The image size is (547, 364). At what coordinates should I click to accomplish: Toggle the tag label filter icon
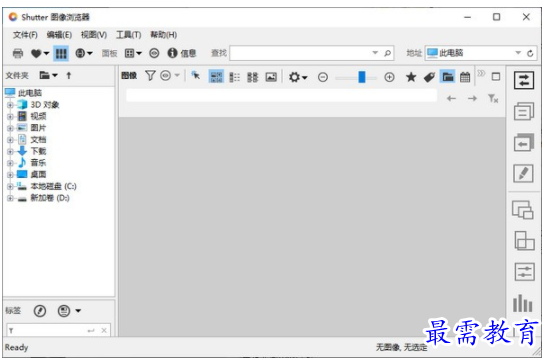click(429, 77)
